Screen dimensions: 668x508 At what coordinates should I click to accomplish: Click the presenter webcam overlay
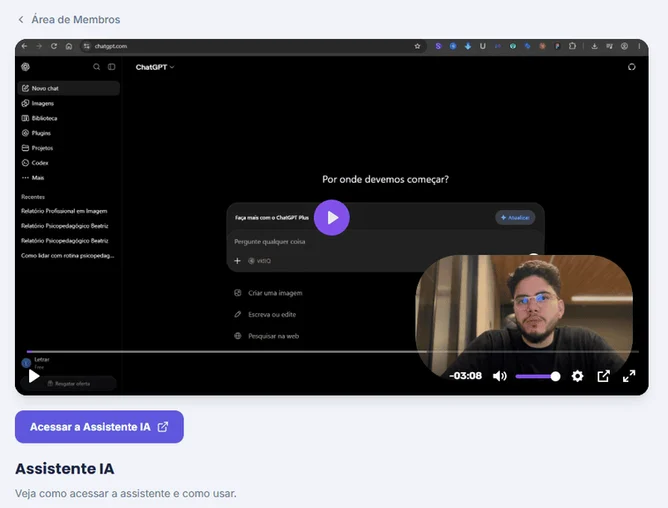tap(524, 316)
